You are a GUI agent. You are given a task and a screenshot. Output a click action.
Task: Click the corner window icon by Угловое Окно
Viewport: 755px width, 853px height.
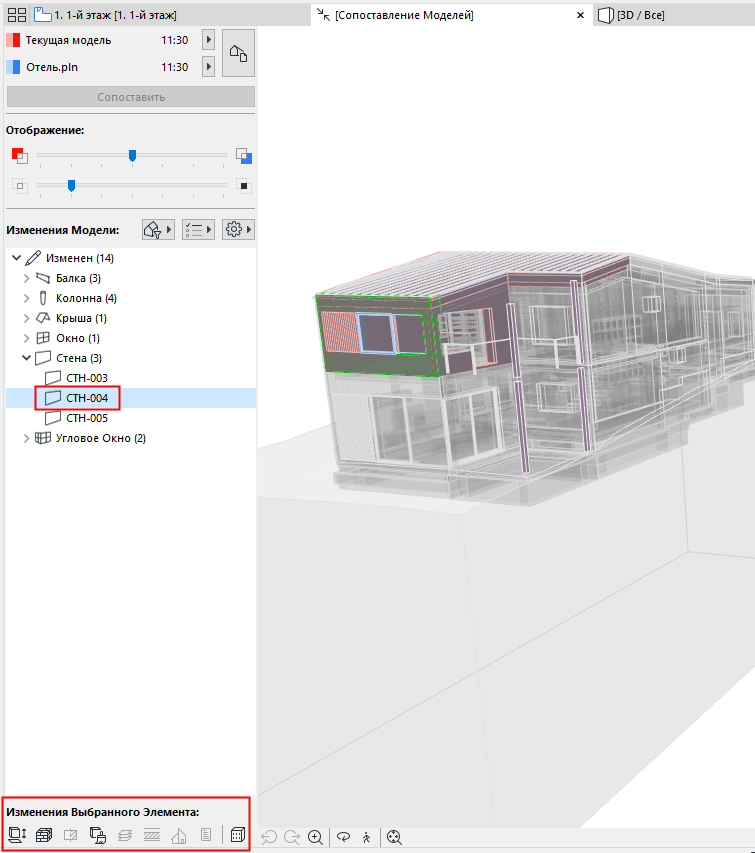(x=43, y=438)
